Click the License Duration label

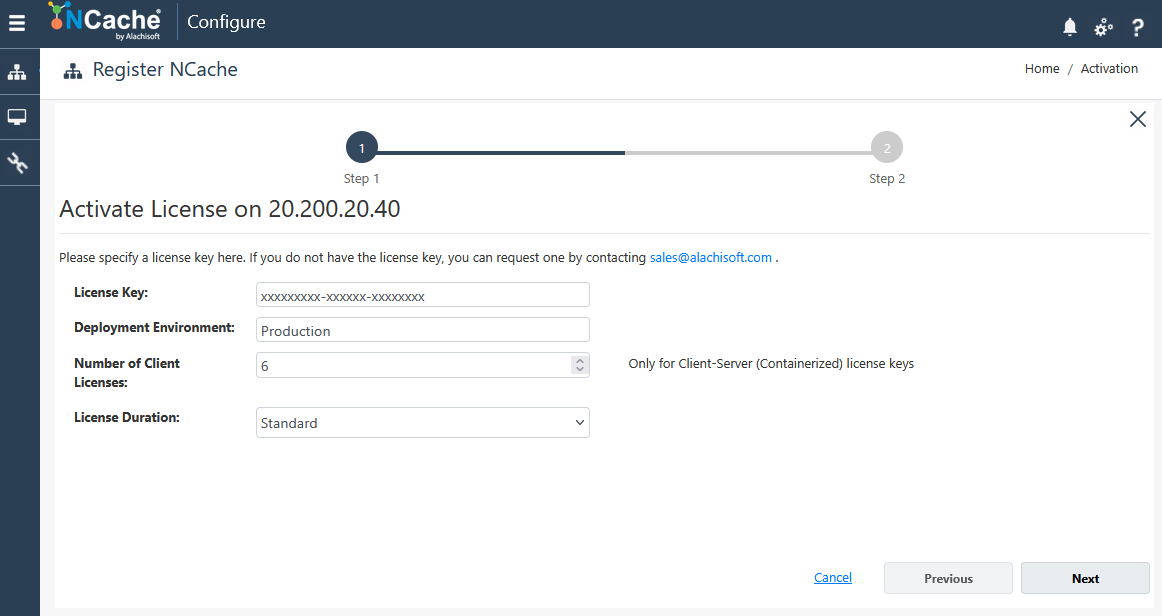[x=127, y=417]
